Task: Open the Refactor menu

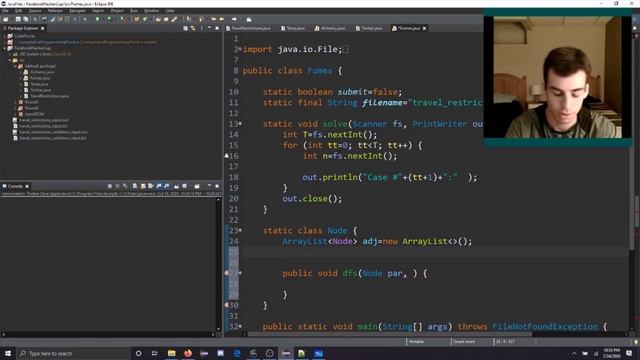Action: coord(55,11)
